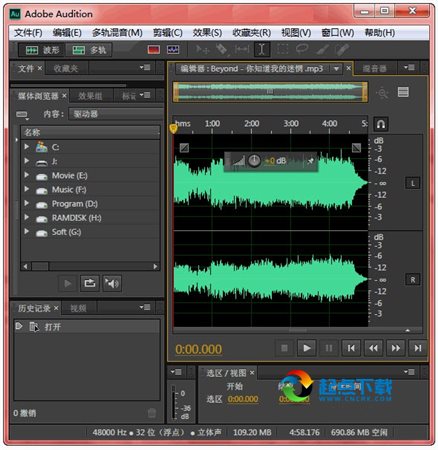
Task: Select the Move tool
Action: coord(202,50)
